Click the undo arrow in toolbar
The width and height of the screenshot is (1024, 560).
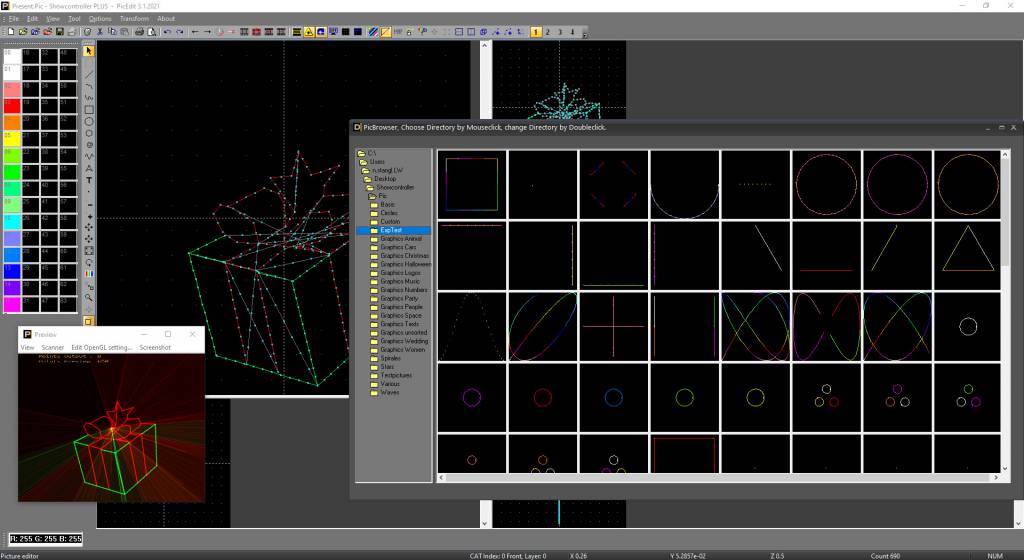(166, 32)
